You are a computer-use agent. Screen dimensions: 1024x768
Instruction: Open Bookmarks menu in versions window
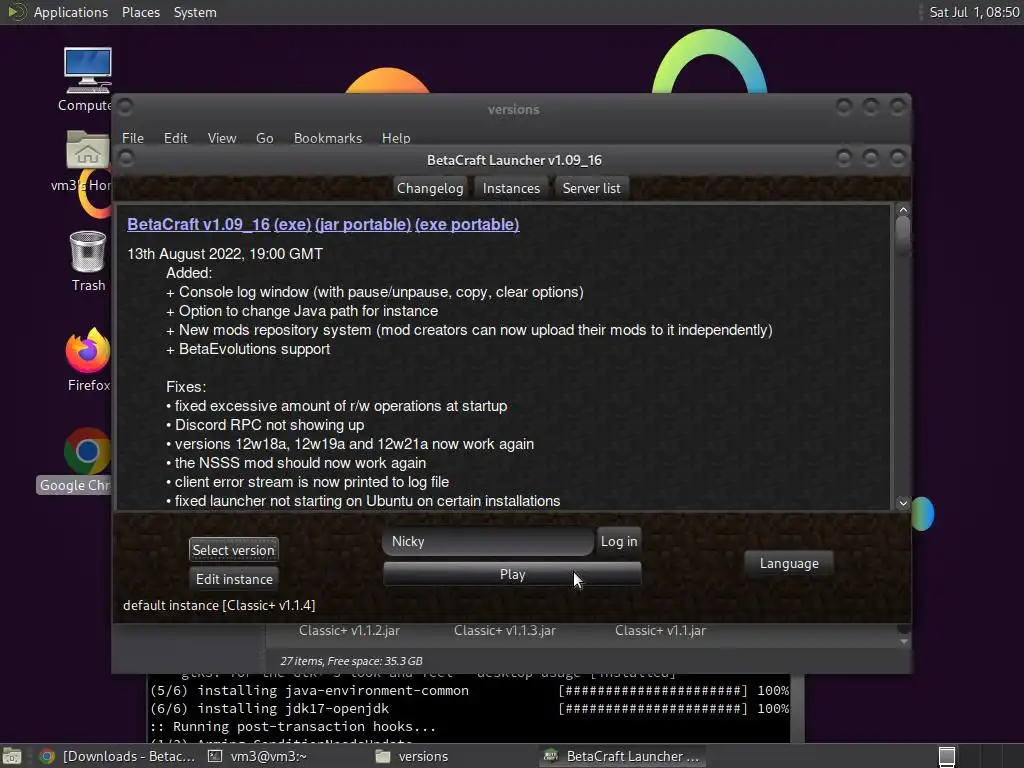click(327, 138)
